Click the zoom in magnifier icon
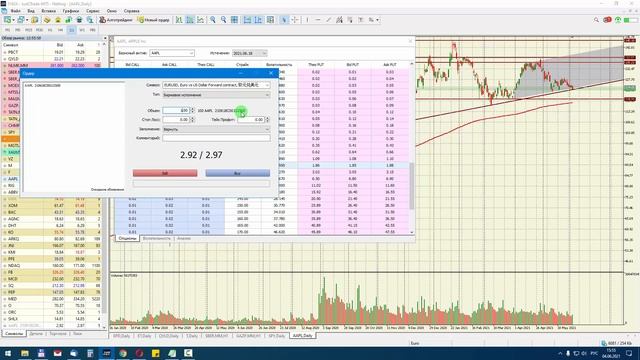640x360 pixels. click(213, 20)
